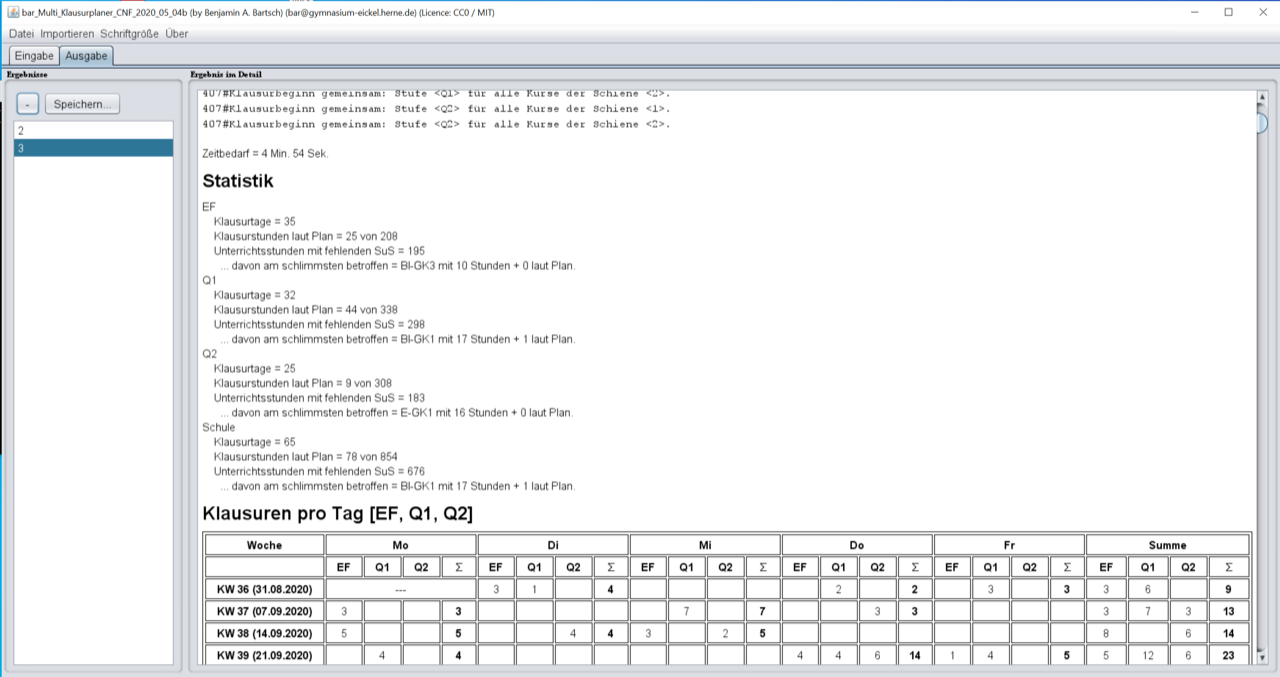Click the Speichern... button
This screenshot has height=677, width=1280.
(x=84, y=104)
